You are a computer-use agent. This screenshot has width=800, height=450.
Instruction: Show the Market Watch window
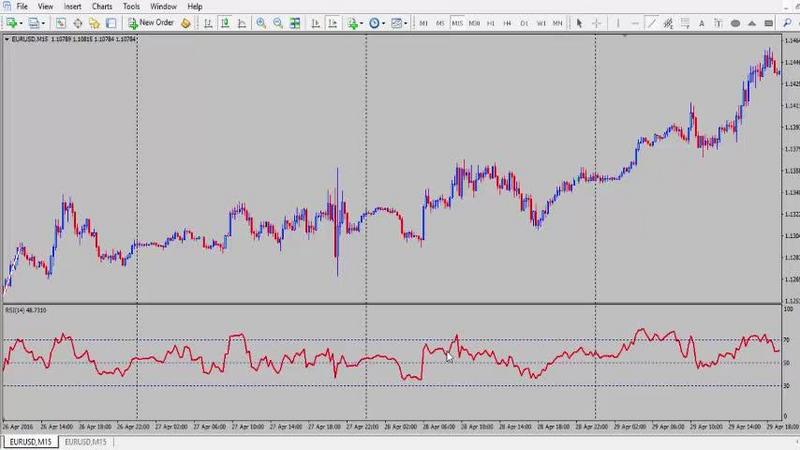(x=61, y=23)
